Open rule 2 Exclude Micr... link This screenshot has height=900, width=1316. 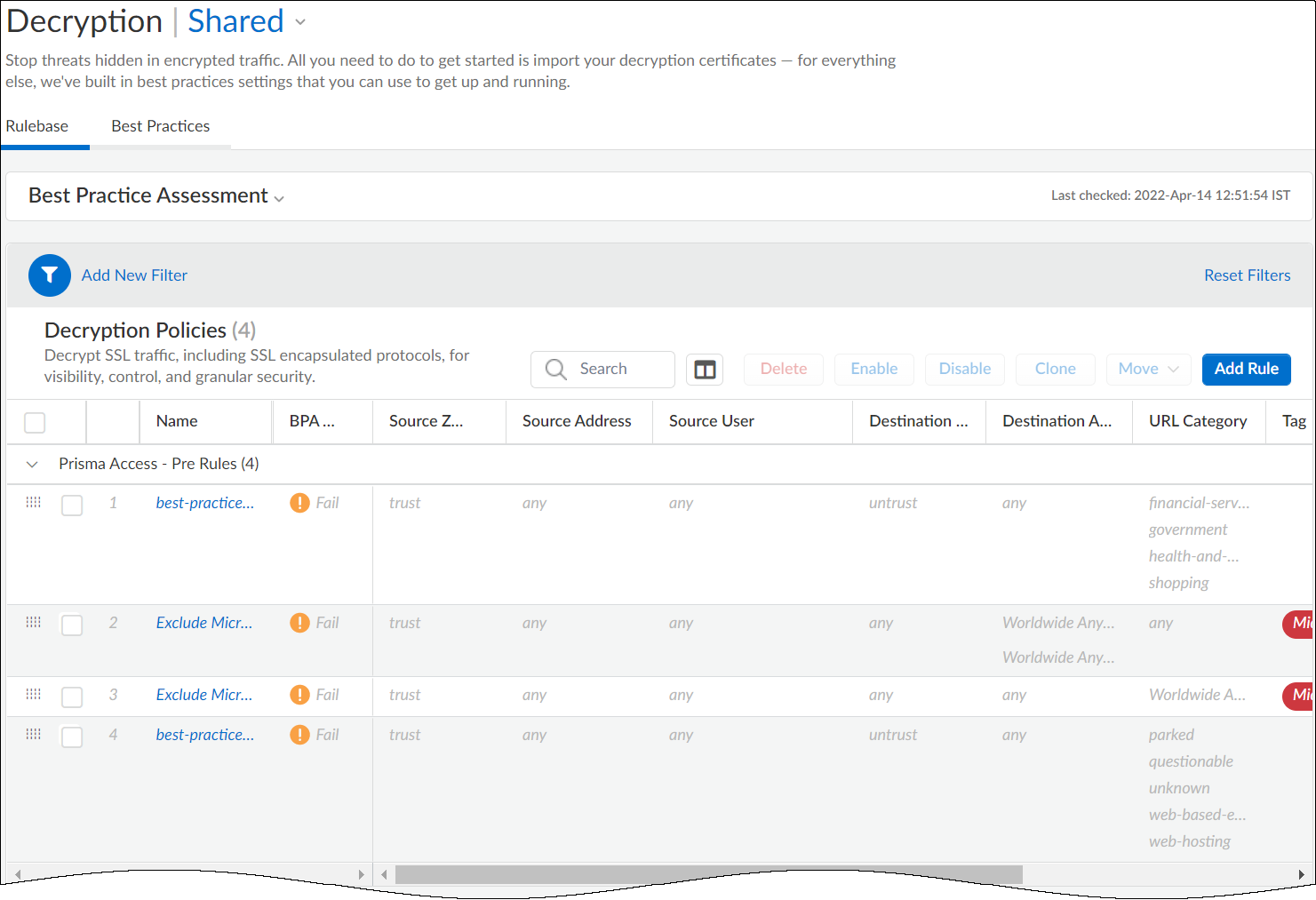coord(204,623)
